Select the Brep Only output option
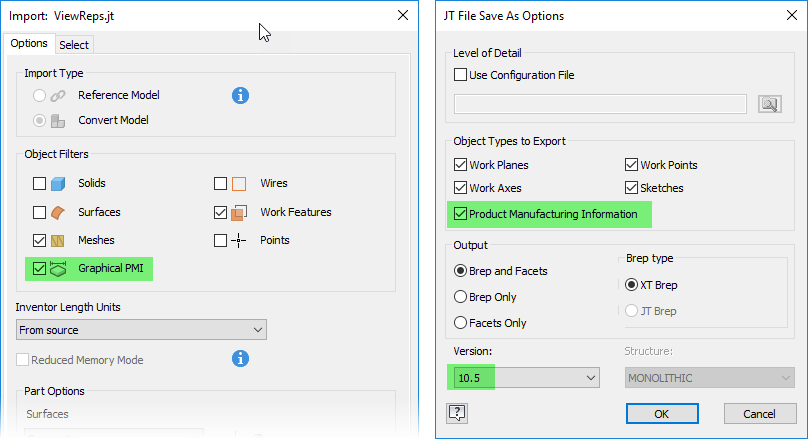 pyautogui.click(x=460, y=296)
